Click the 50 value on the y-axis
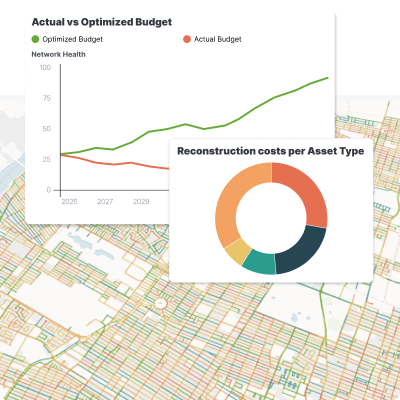 click(47, 129)
